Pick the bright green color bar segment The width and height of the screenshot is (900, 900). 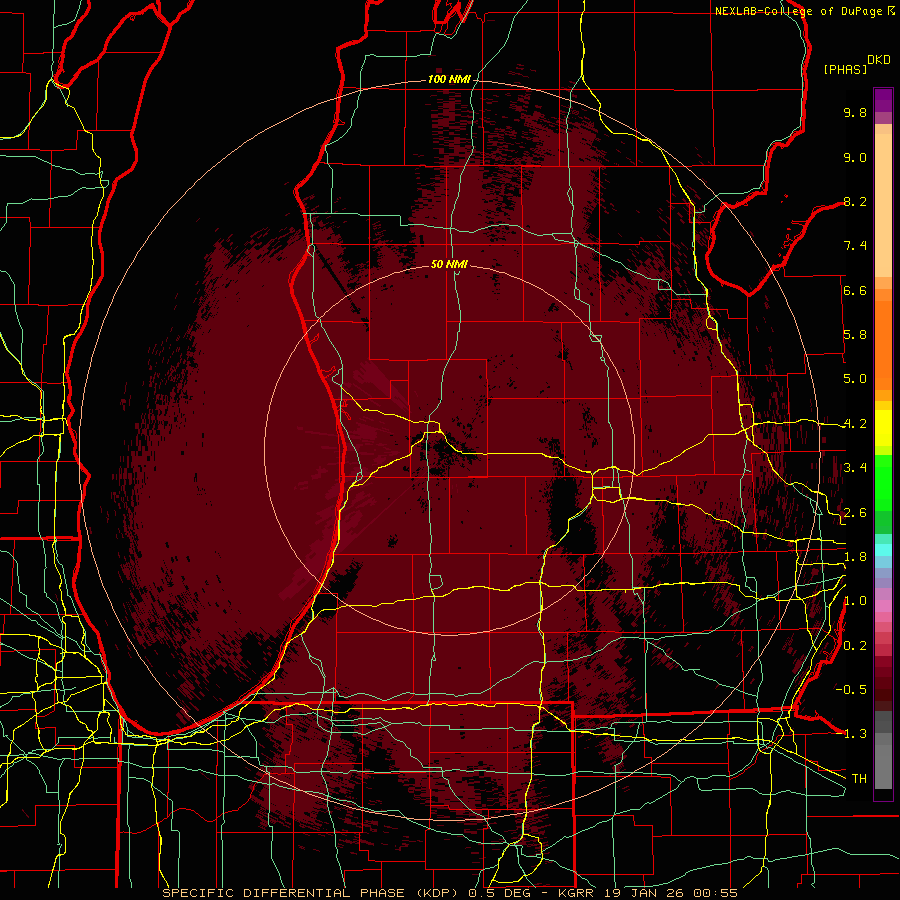coord(883,483)
